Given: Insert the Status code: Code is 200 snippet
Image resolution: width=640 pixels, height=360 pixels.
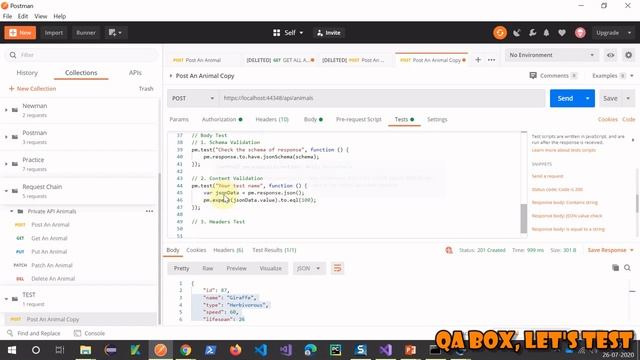Looking at the screenshot, I should 557,190.
